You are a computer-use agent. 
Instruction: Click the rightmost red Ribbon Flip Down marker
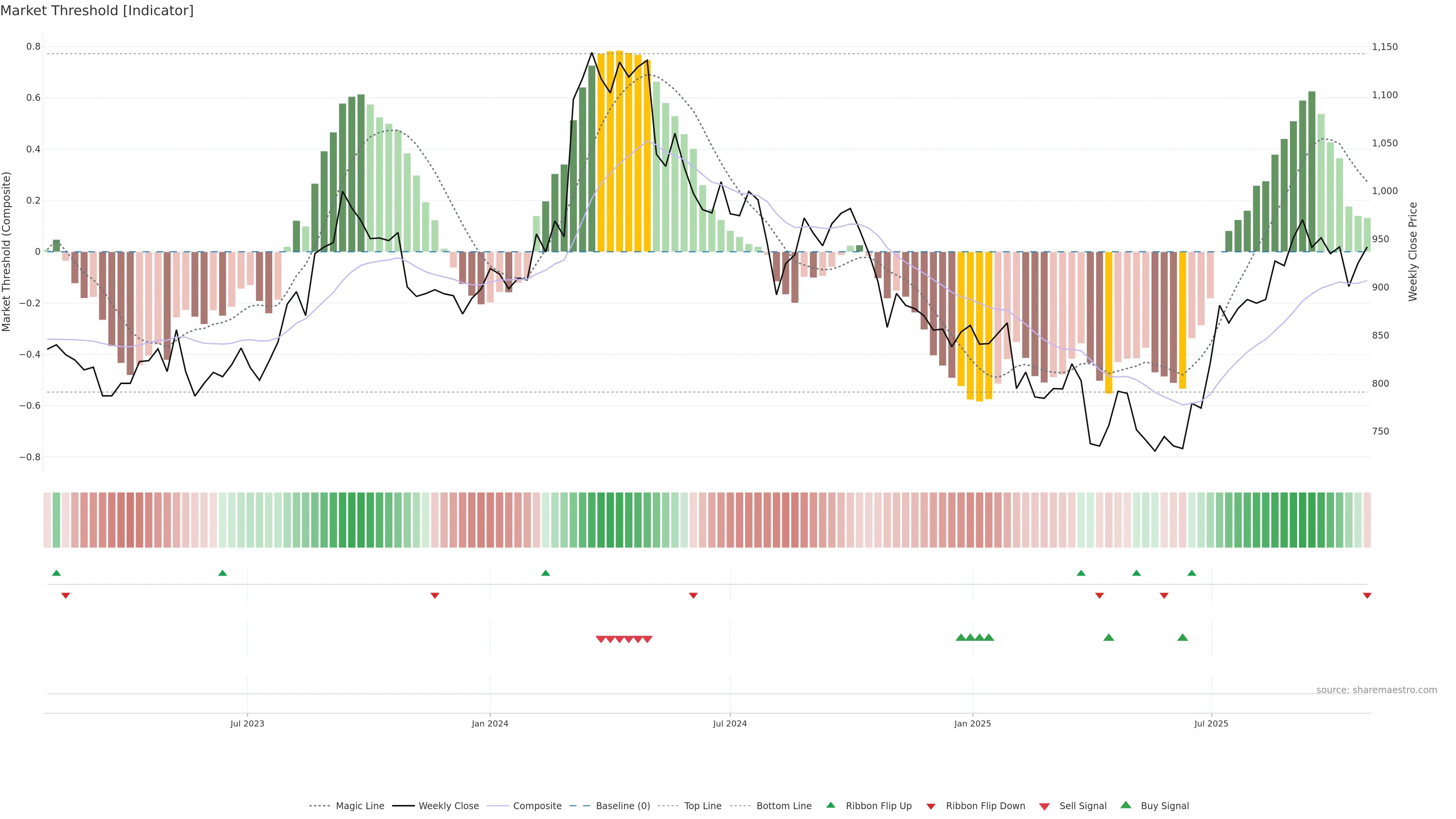(x=1367, y=596)
